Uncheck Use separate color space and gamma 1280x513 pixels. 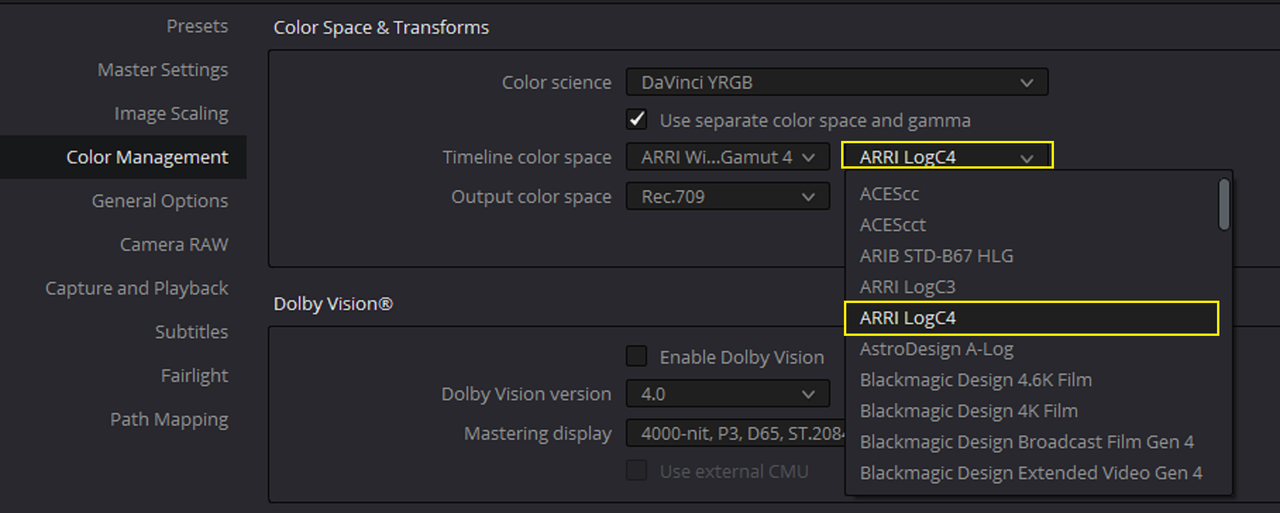tap(636, 120)
